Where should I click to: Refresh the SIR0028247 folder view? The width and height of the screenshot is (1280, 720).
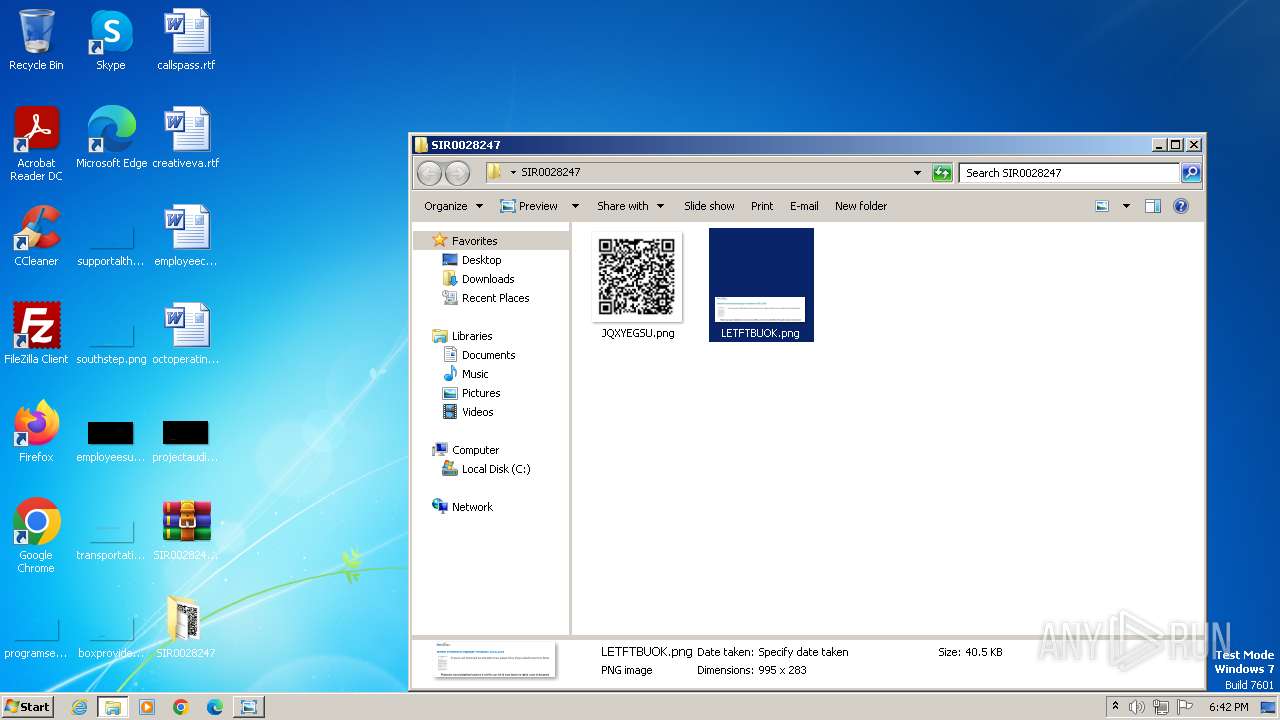[x=942, y=173]
